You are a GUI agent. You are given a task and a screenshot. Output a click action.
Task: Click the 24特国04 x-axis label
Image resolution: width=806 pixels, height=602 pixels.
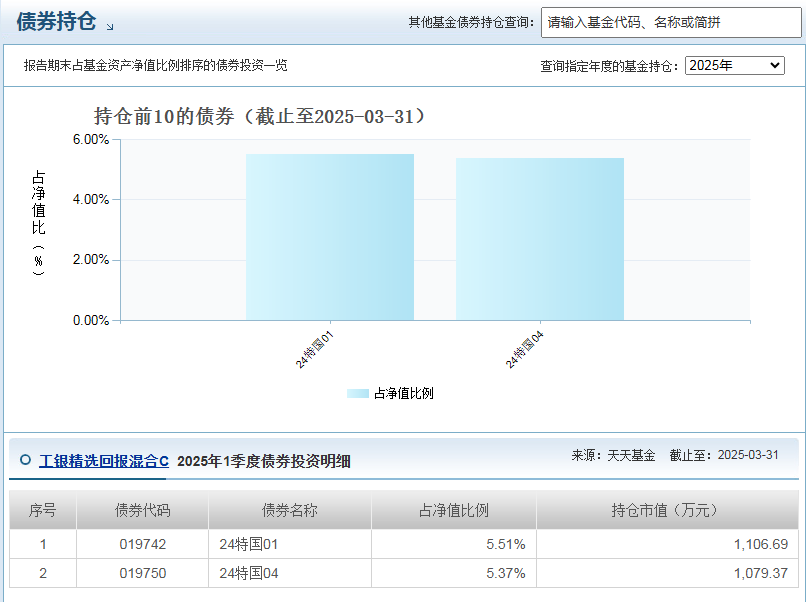[x=524, y=350]
